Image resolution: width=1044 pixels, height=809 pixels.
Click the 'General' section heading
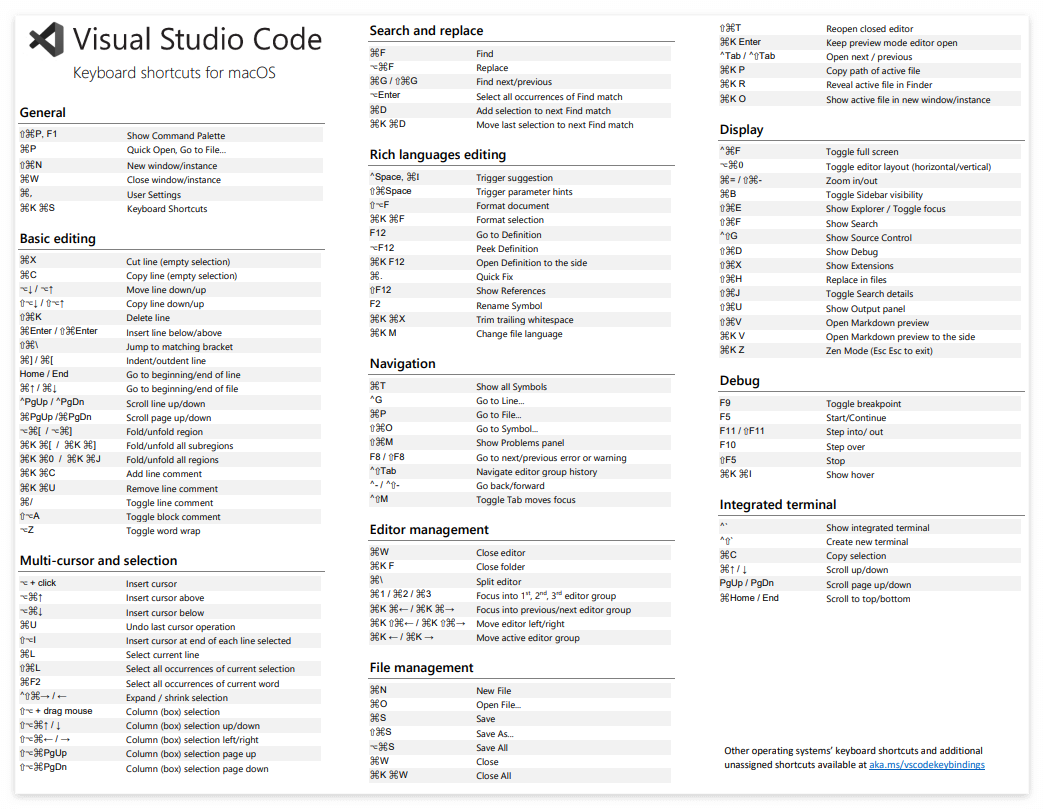[x=43, y=113]
